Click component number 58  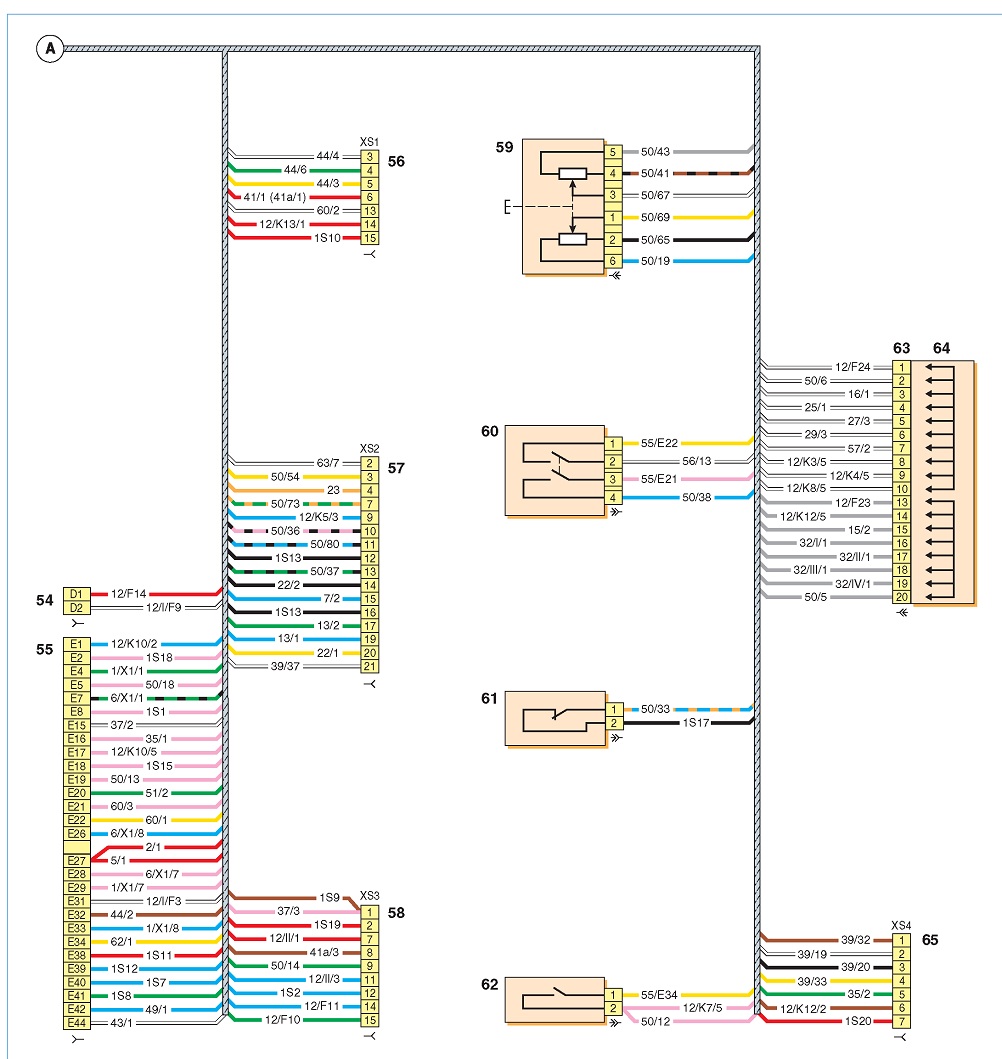396,912
